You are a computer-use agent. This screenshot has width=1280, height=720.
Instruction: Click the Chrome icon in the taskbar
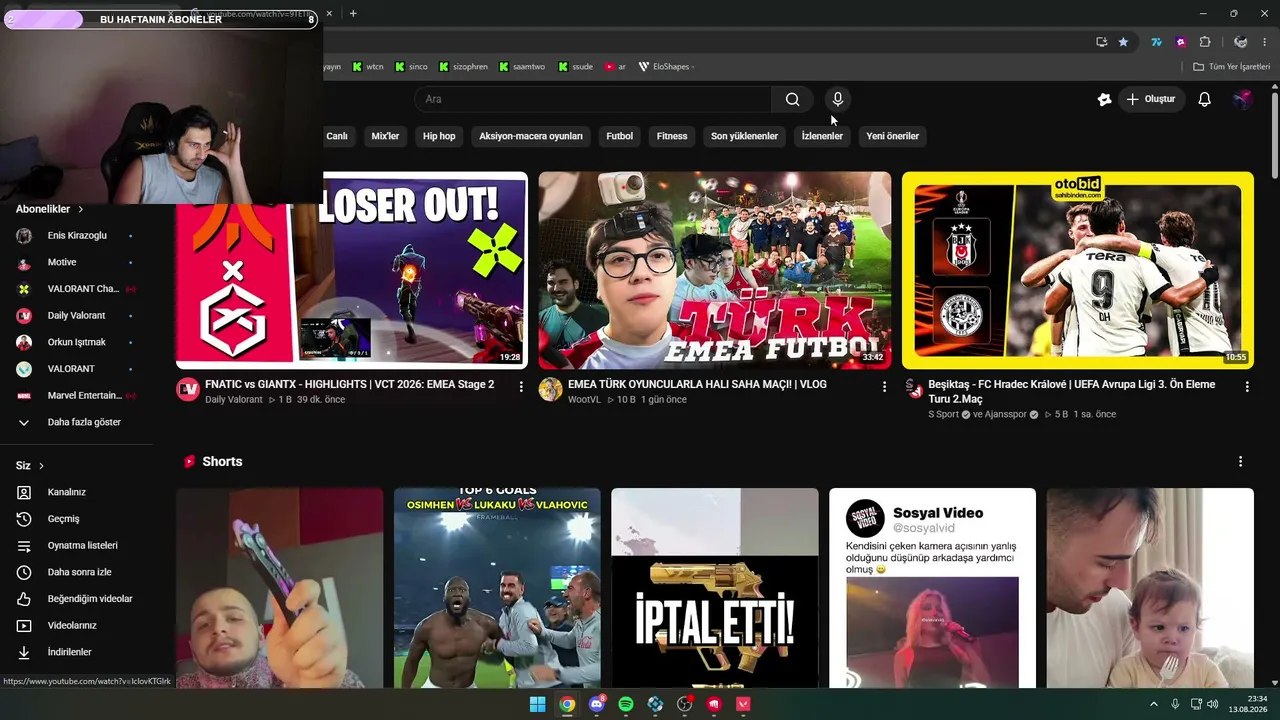point(567,704)
